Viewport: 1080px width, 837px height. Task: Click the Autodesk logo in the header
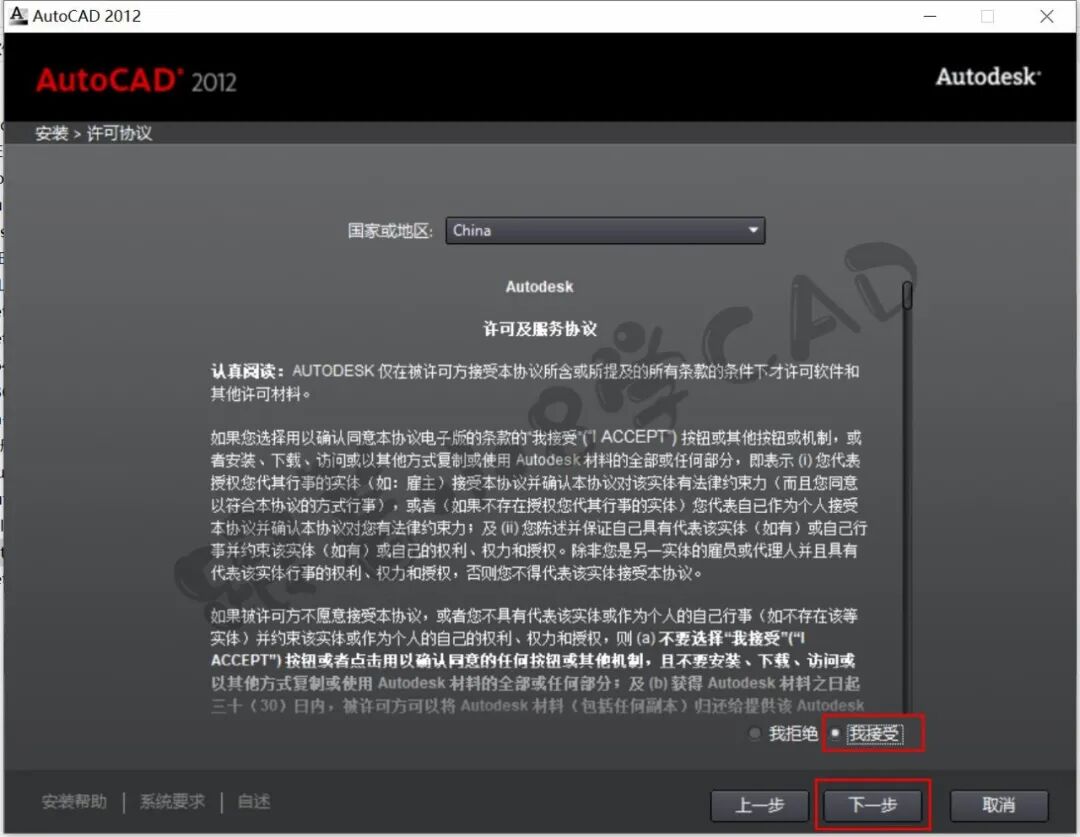(x=988, y=76)
